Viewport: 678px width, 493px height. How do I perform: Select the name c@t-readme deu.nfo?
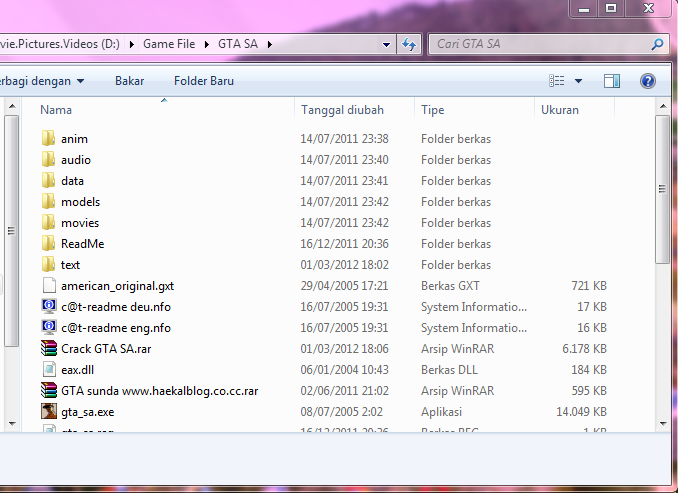[116, 307]
